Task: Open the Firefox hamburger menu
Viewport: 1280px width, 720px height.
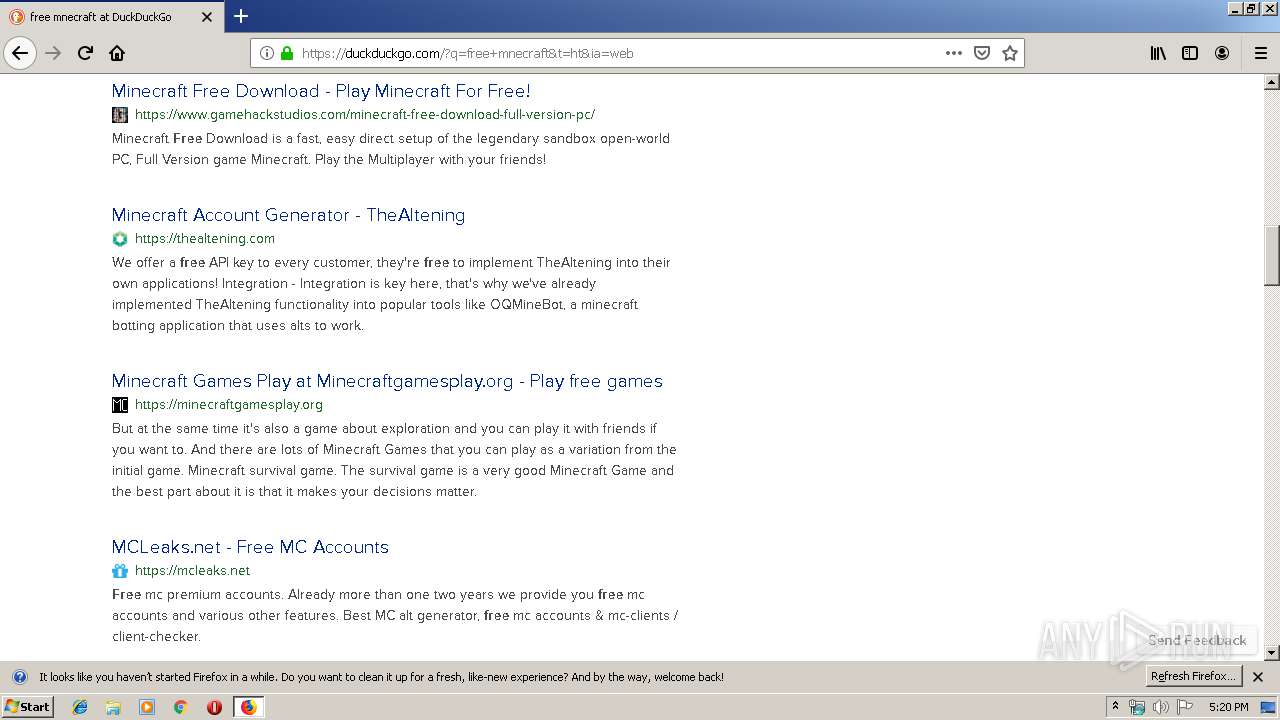Action: pos(1260,53)
